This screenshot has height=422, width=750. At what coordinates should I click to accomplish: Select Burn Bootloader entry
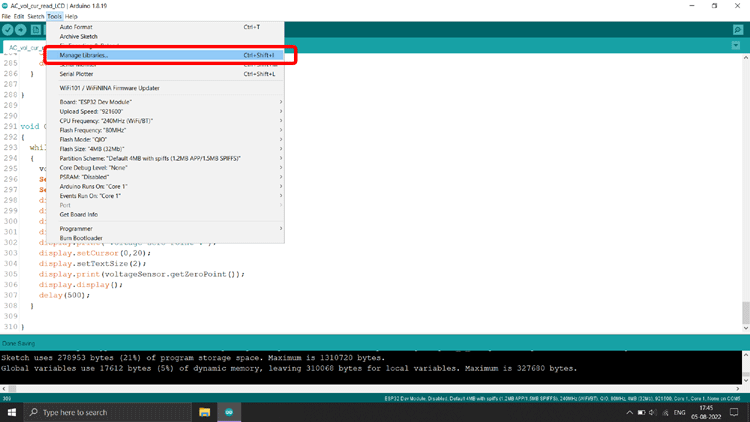[x=165, y=238]
